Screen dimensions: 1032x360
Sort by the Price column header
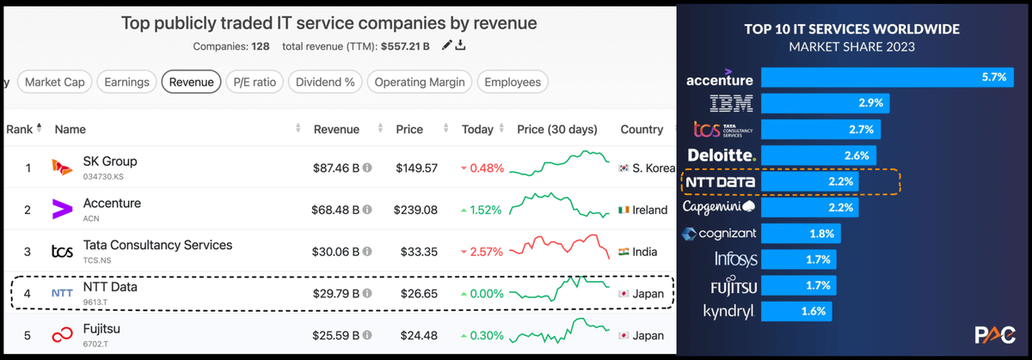(x=409, y=130)
